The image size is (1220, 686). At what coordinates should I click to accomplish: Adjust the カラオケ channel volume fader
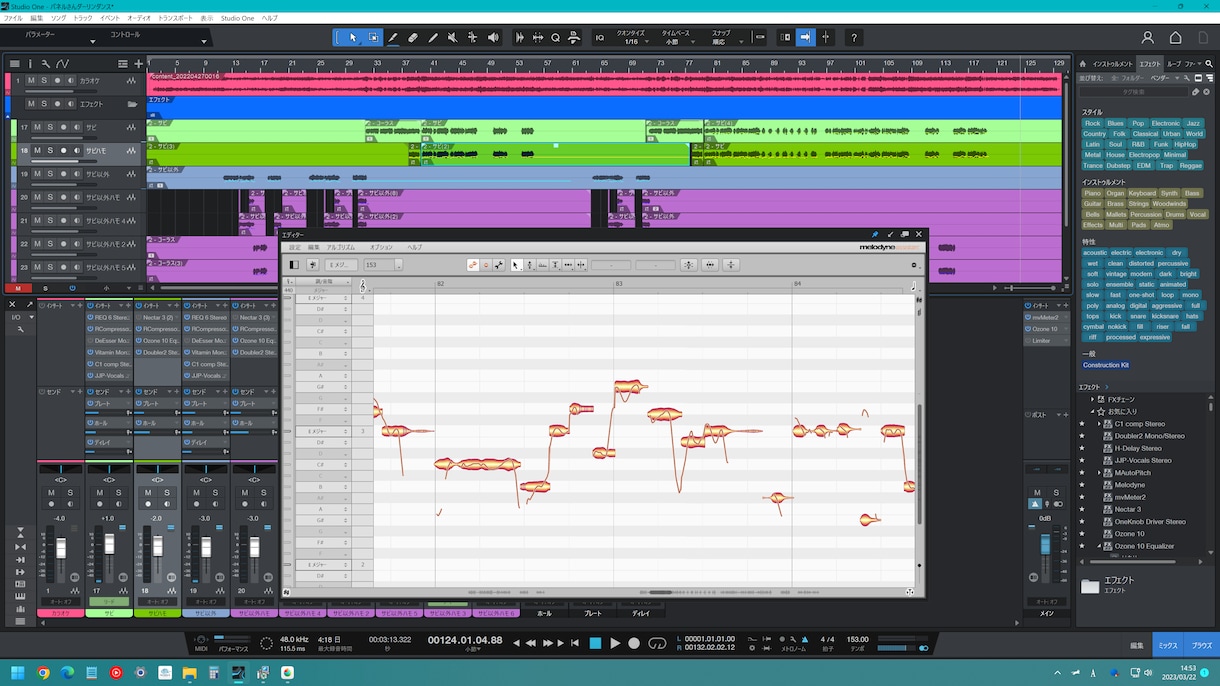(x=60, y=549)
